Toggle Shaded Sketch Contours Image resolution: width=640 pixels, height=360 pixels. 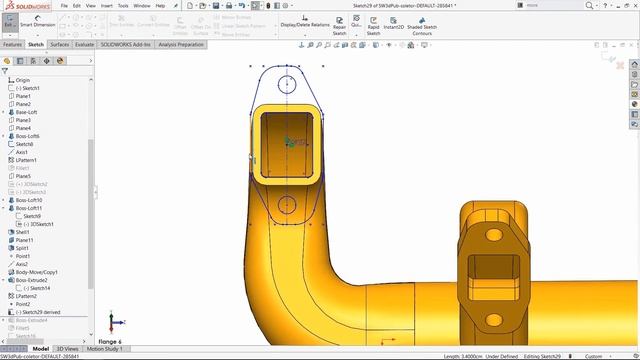pyautogui.click(x=422, y=26)
